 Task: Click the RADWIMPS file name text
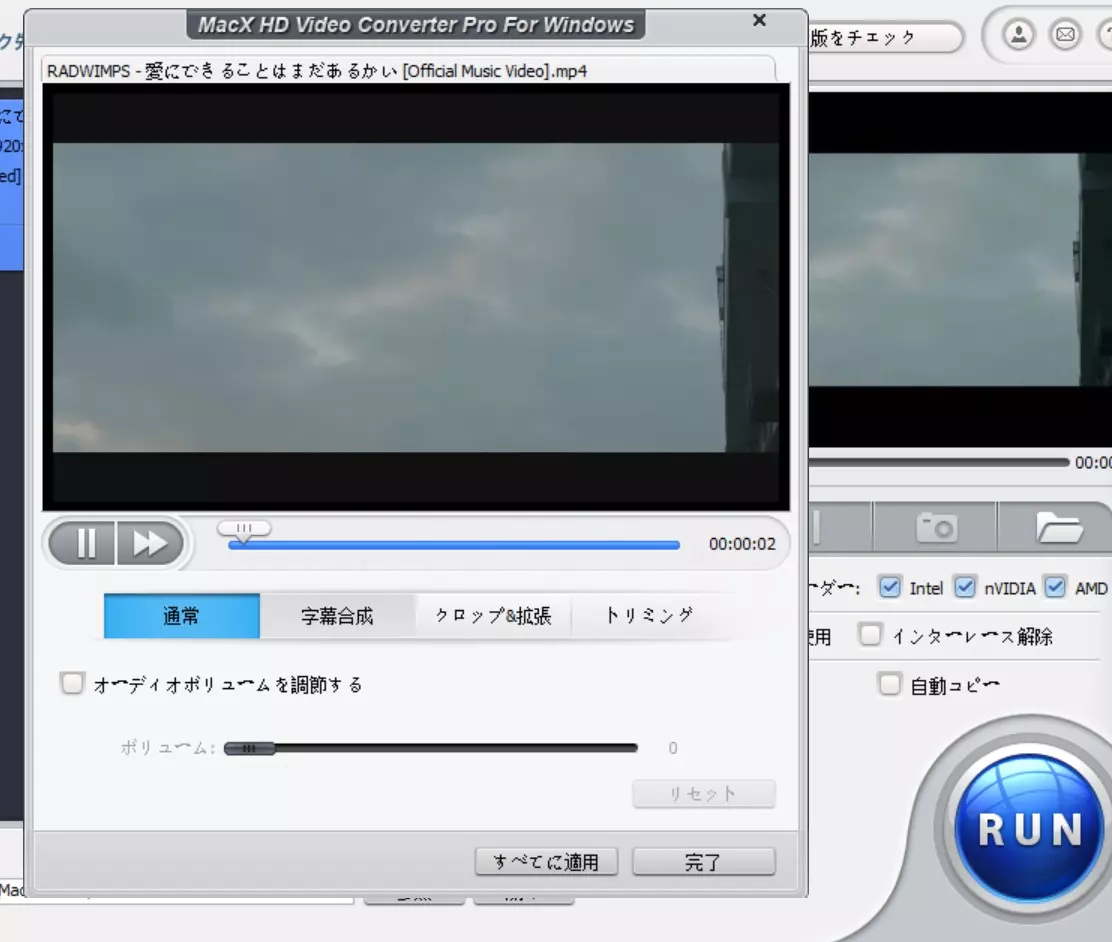point(317,71)
